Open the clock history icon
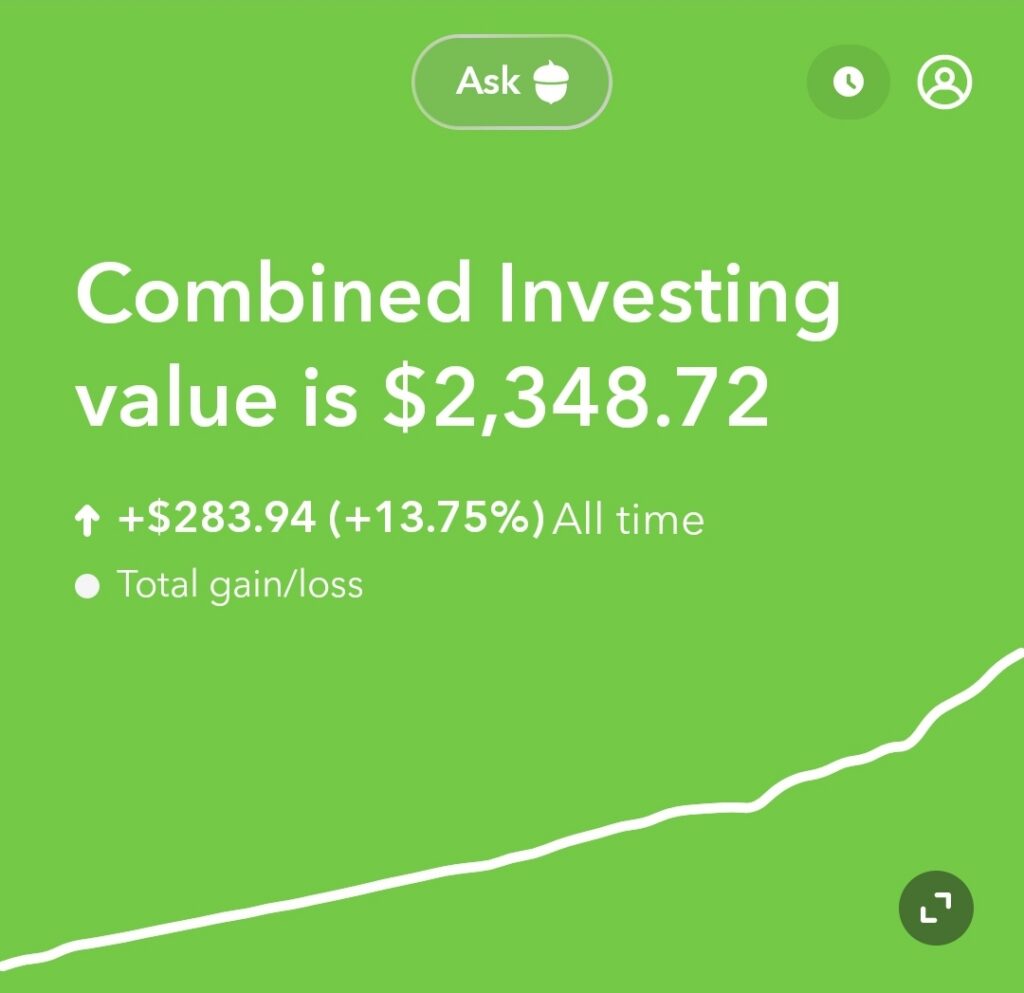Image resolution: width=1024 pixels, height=993 pixels. coord(848,82)
